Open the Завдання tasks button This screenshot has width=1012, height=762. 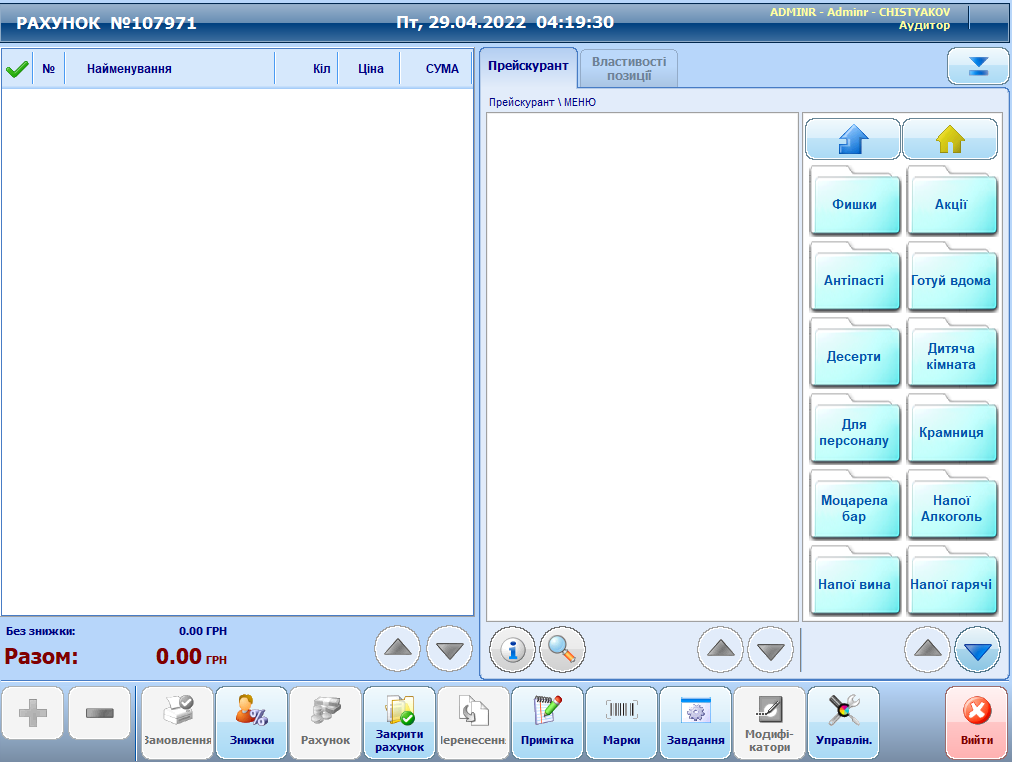point(695,723)
